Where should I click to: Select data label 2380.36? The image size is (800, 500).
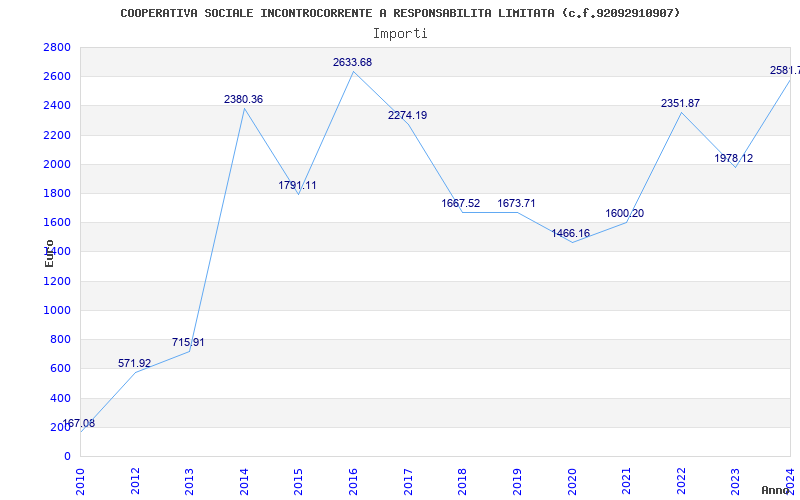coord(243,99)
